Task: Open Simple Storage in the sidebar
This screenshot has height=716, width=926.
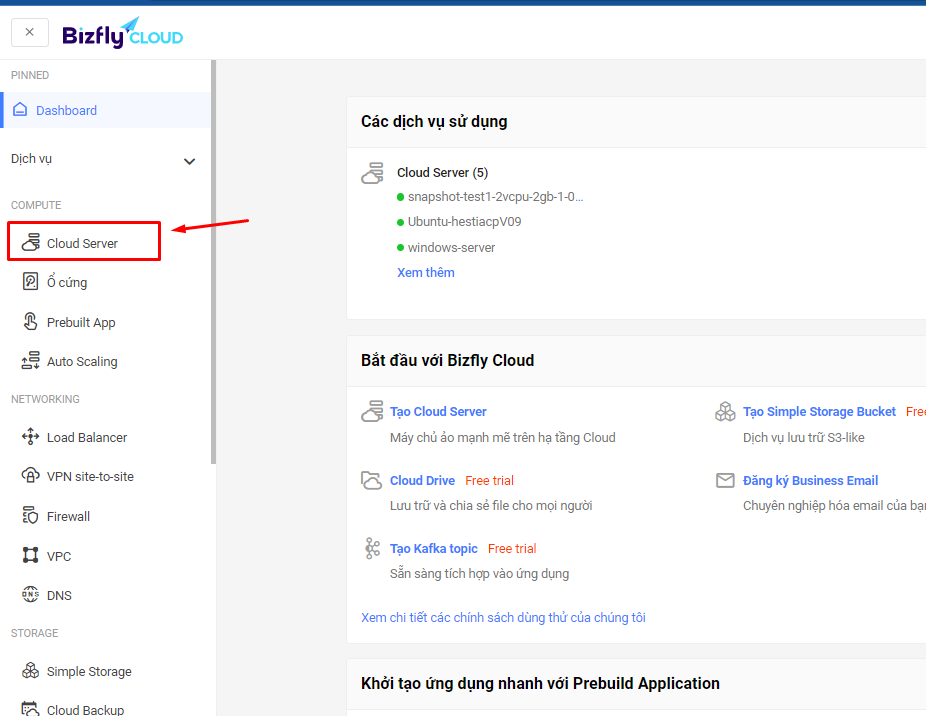Action: pyautogui.click(x=89, y=672)
